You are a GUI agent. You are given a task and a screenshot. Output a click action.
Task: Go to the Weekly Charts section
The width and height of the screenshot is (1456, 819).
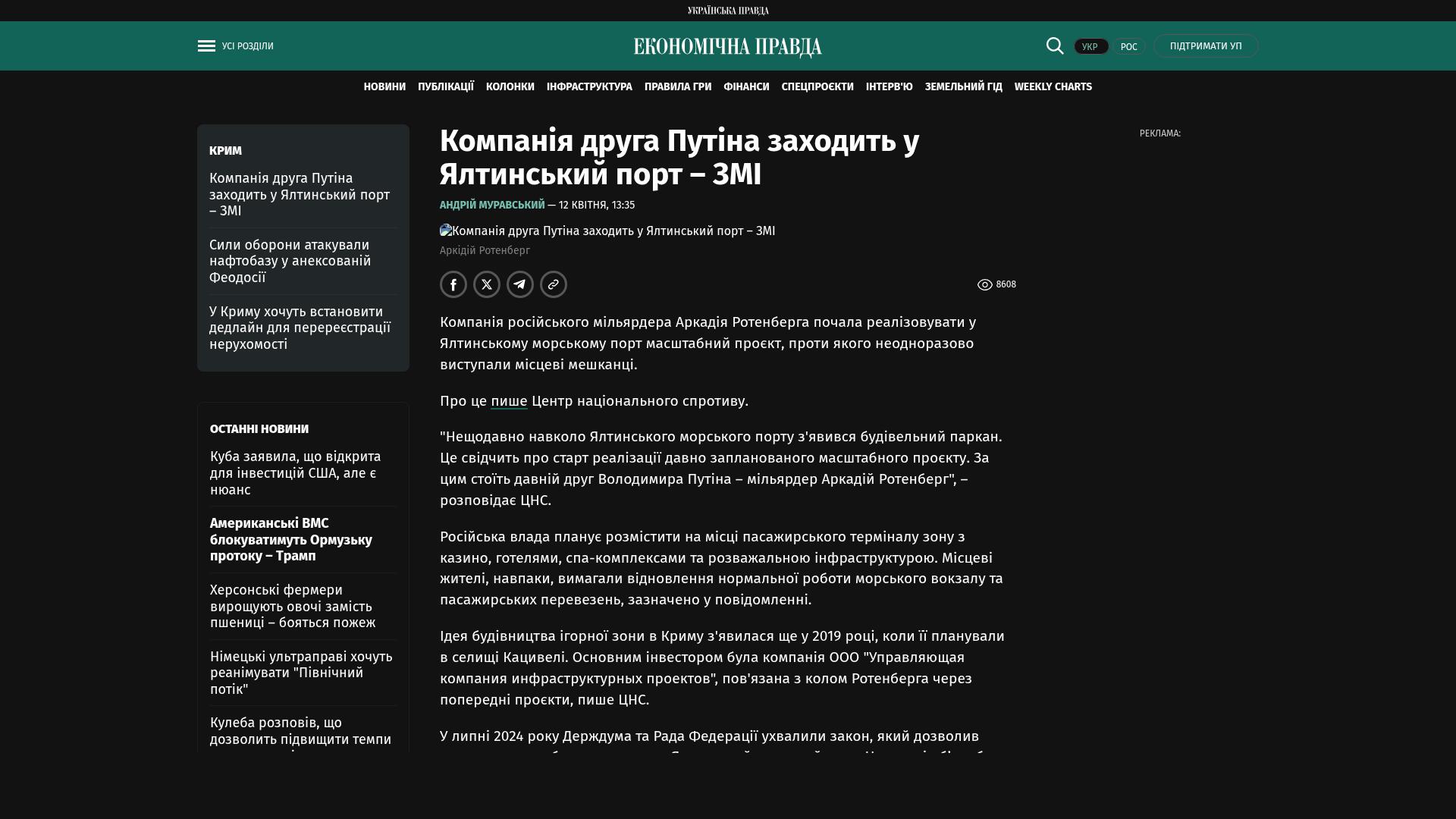[1053, 87]
